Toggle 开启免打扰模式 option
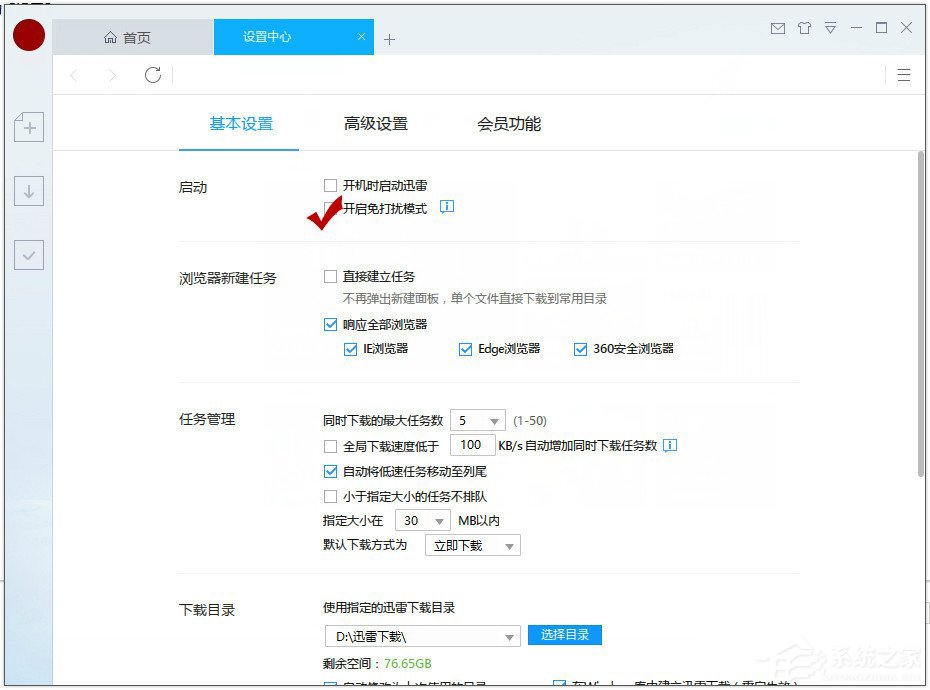 [330, 209]
